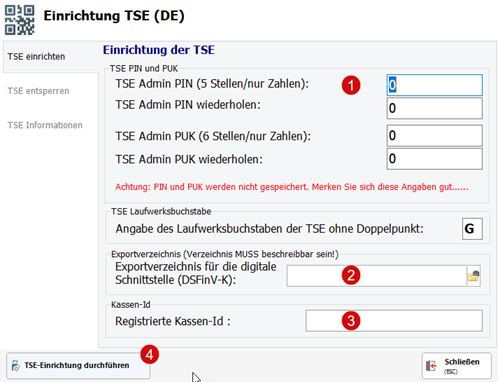
Task: Run TSE-Einrichtung durchführen
Action: tap(78, 366)
